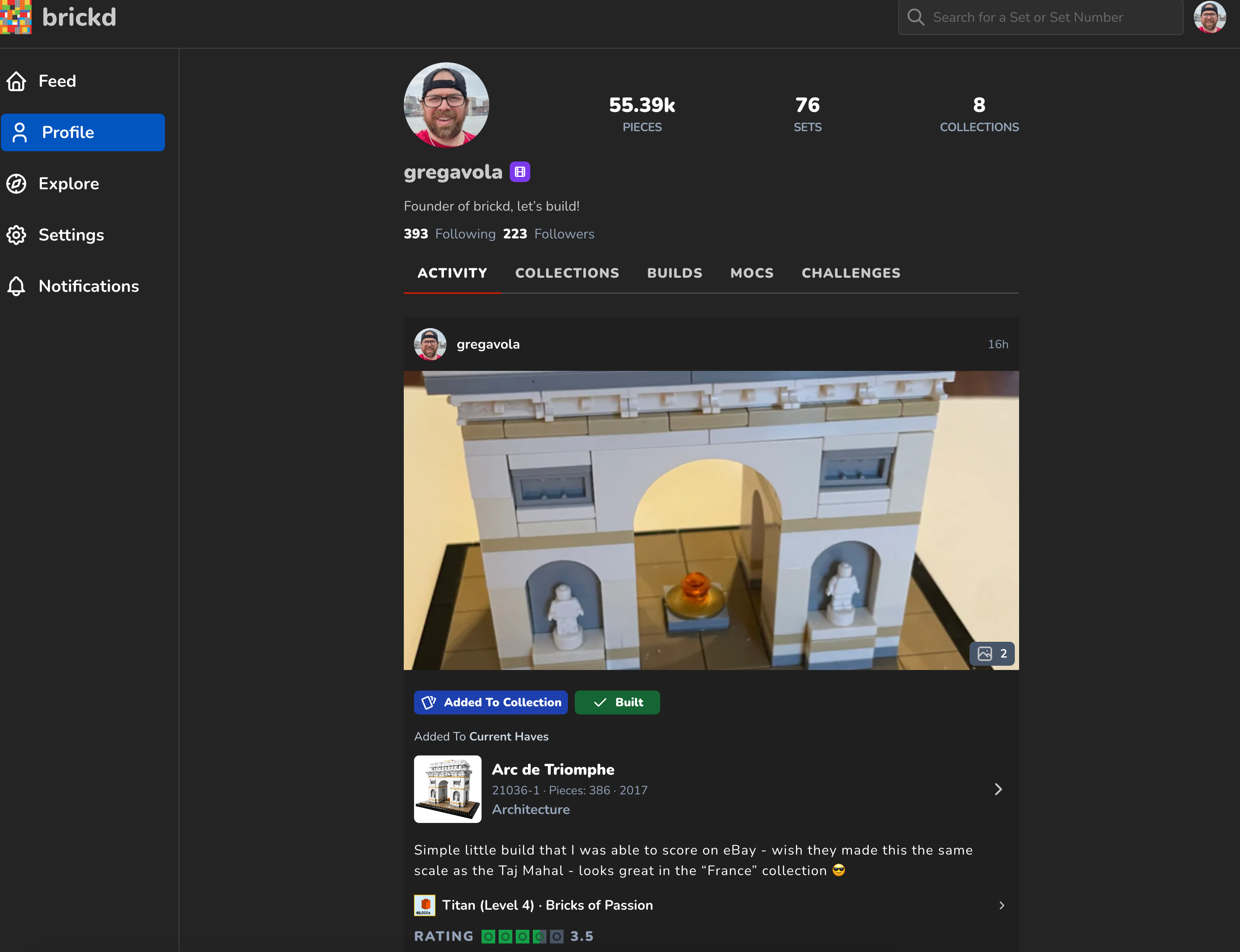The width and height of the screenshot is (1240, 952).
Task: Switch to the Collections tab
Action: [567, 273]
